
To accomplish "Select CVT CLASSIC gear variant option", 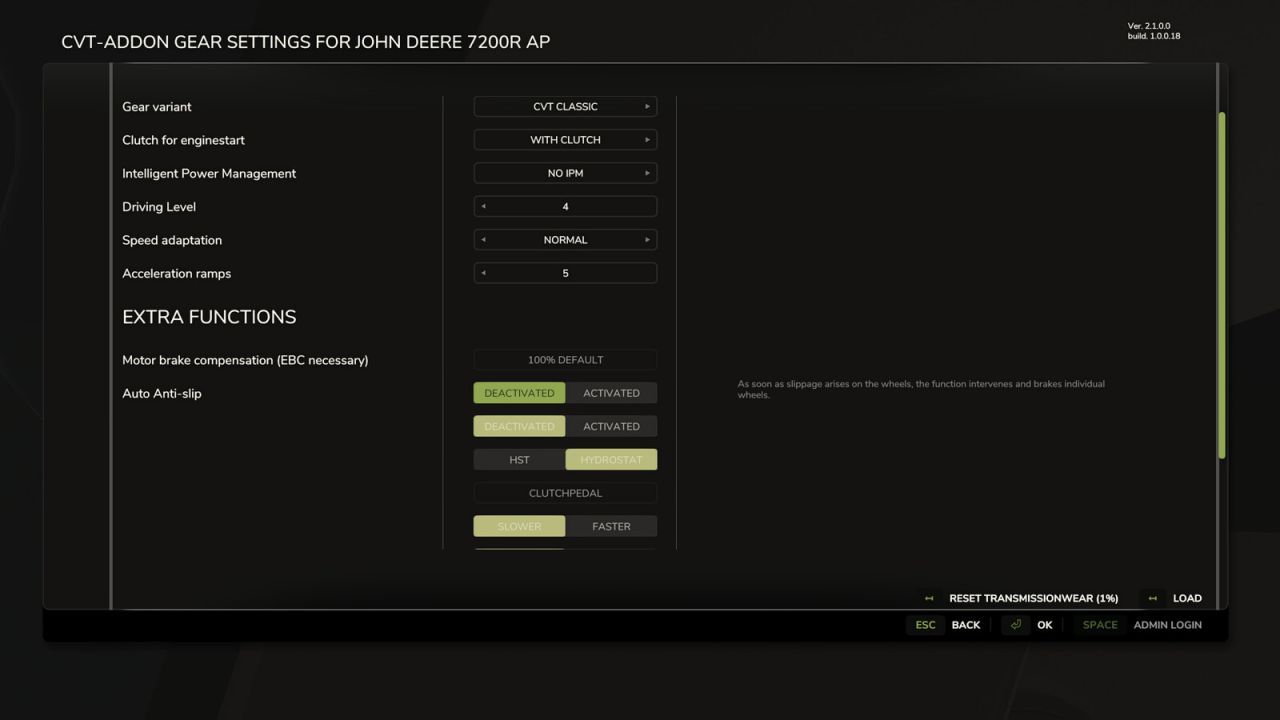I will [565, 106].
